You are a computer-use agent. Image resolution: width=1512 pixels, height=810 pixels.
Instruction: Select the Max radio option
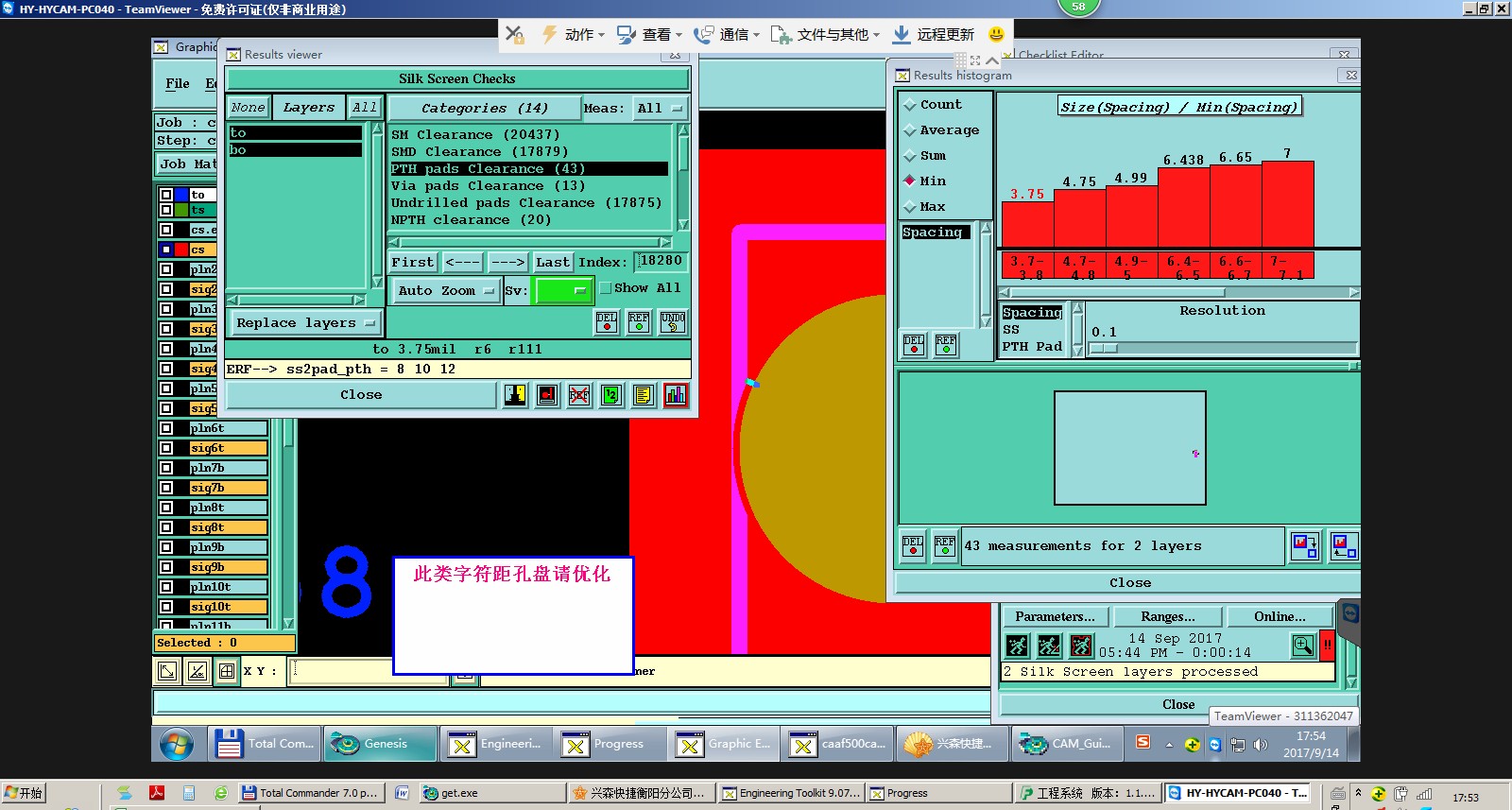[925, 207]
